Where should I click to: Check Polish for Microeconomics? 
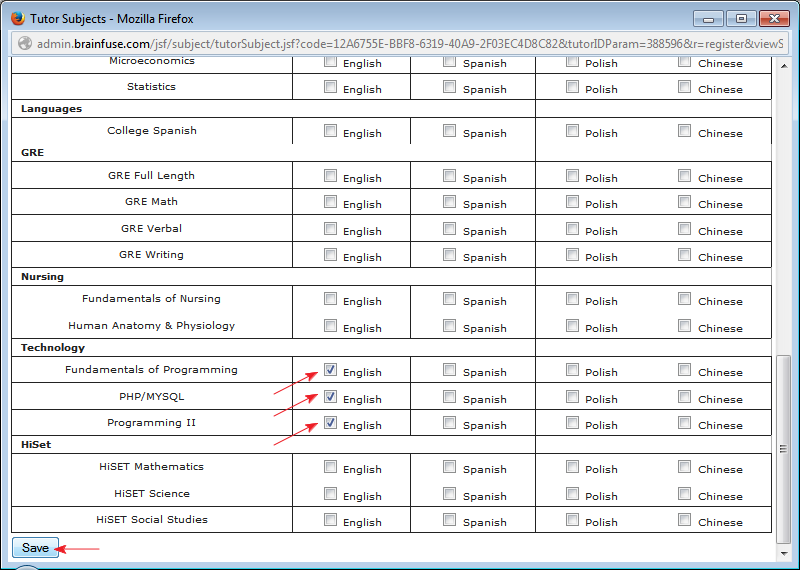(x=572, y=61)
